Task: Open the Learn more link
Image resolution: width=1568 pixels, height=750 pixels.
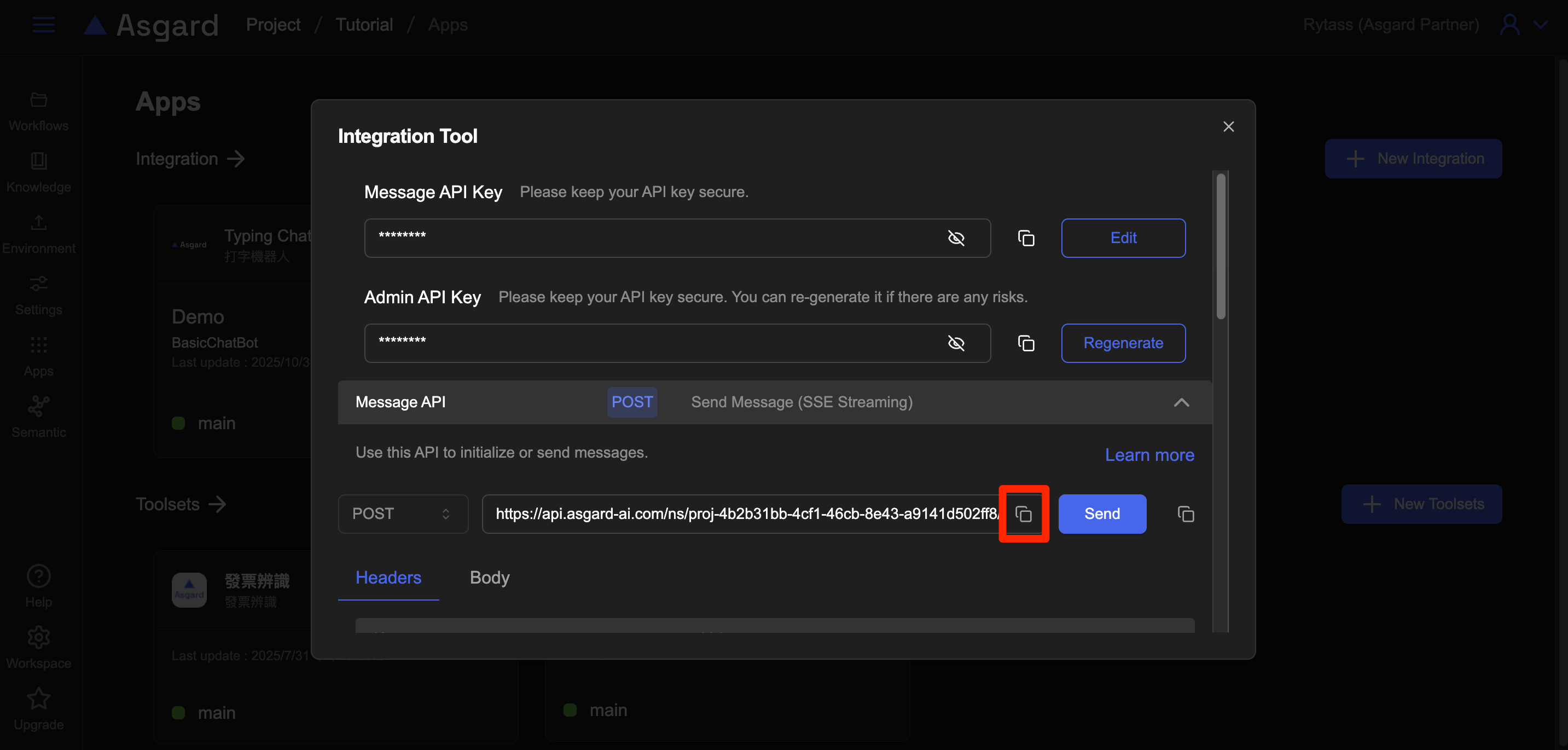Action: tap(1149, 454)
